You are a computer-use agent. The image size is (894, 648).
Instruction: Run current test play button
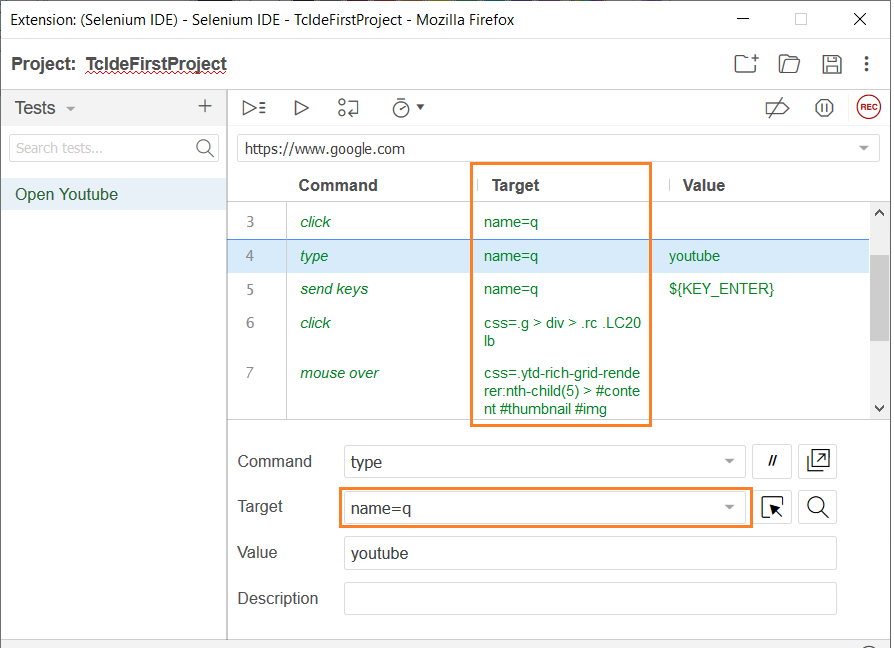(x=301, y=108)
